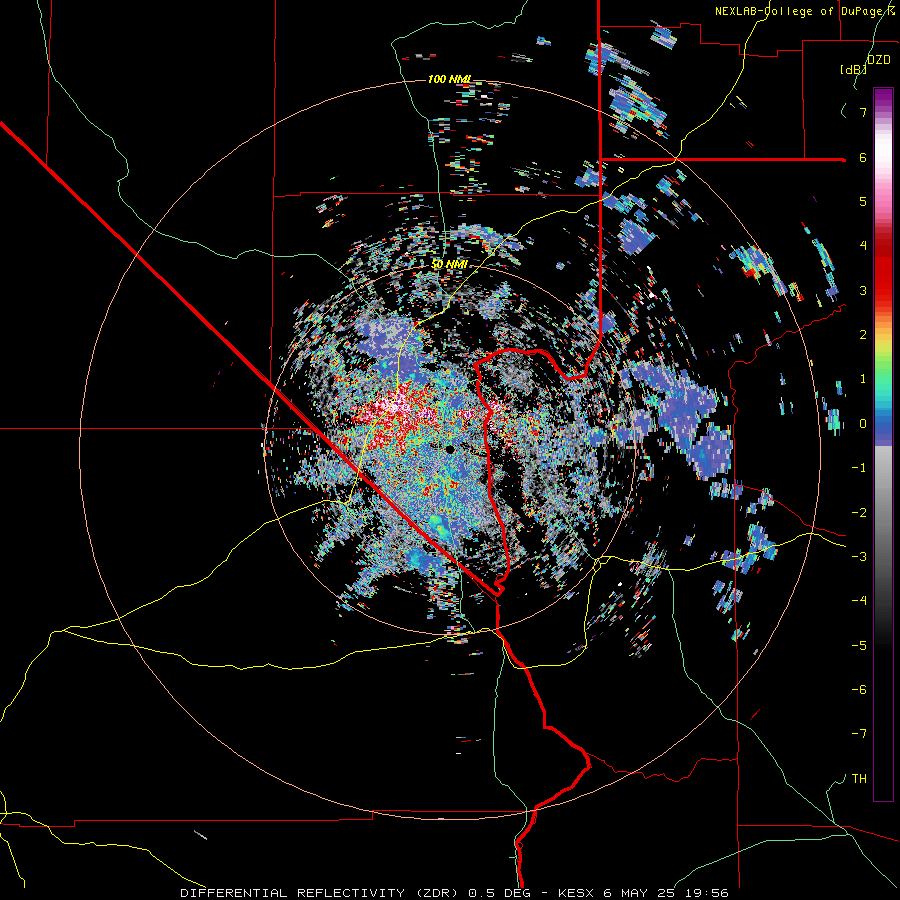Select the -7 tick on color scale
The height and width of the screenshot is (900, 900).
tap(859, 734)
